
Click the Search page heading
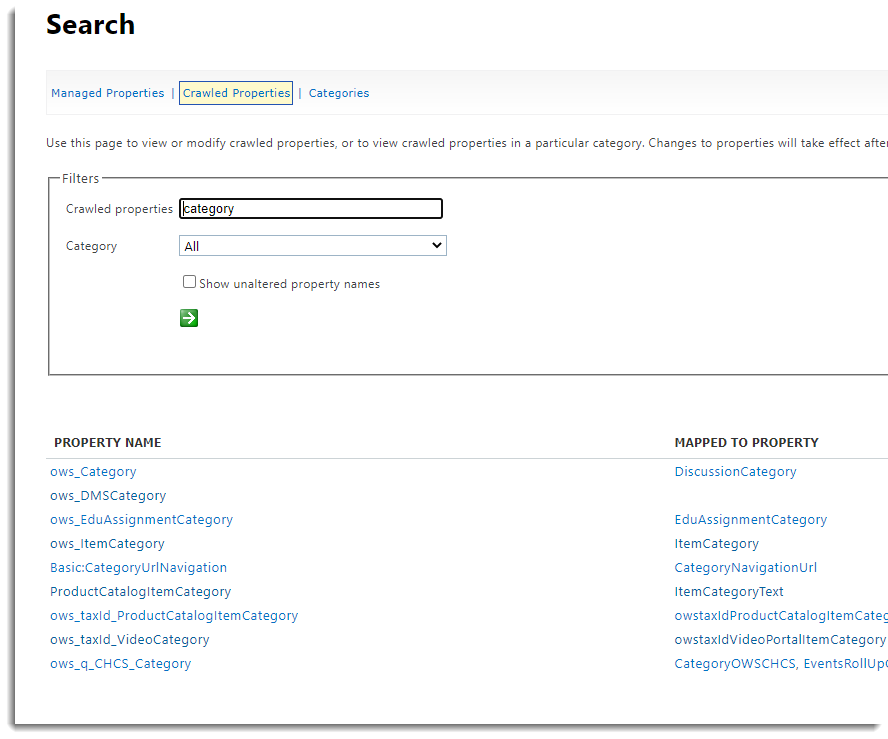91,25
